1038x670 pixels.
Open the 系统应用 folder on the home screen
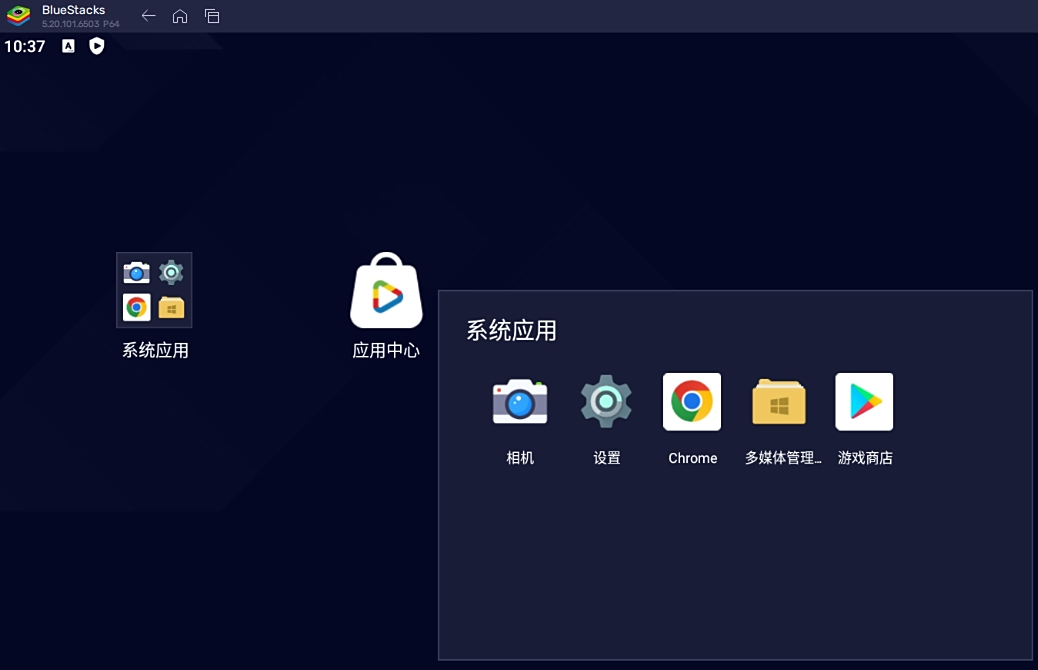[154, 290]
